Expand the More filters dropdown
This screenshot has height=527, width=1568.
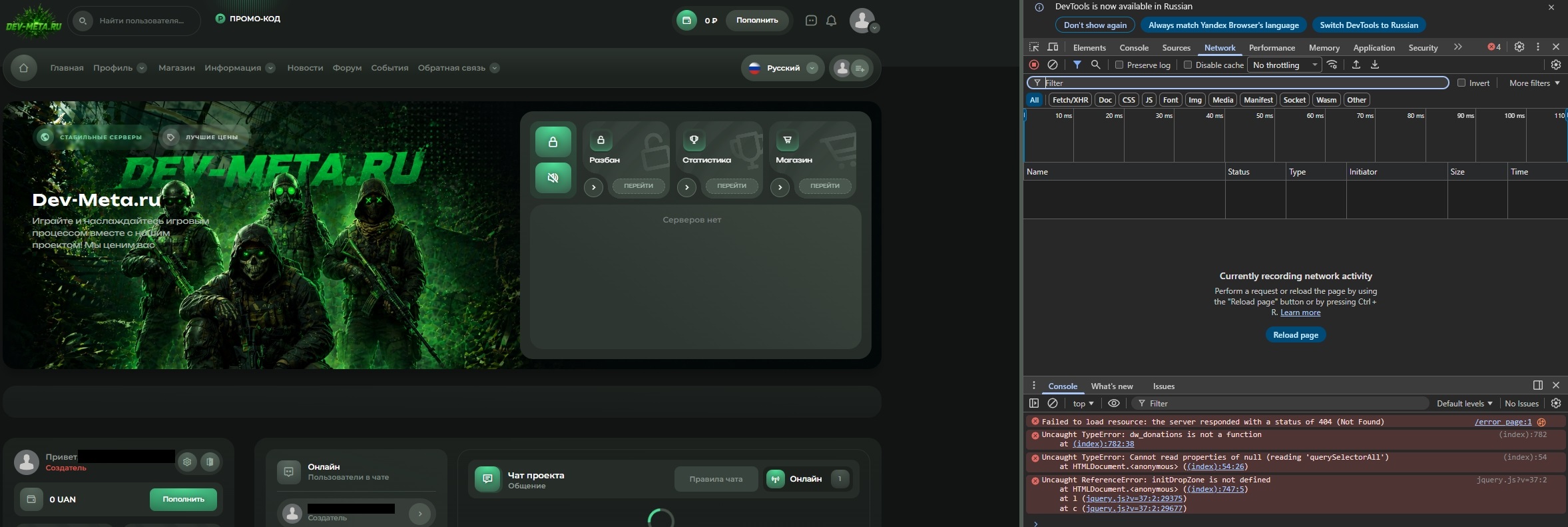click(1535, 83)
